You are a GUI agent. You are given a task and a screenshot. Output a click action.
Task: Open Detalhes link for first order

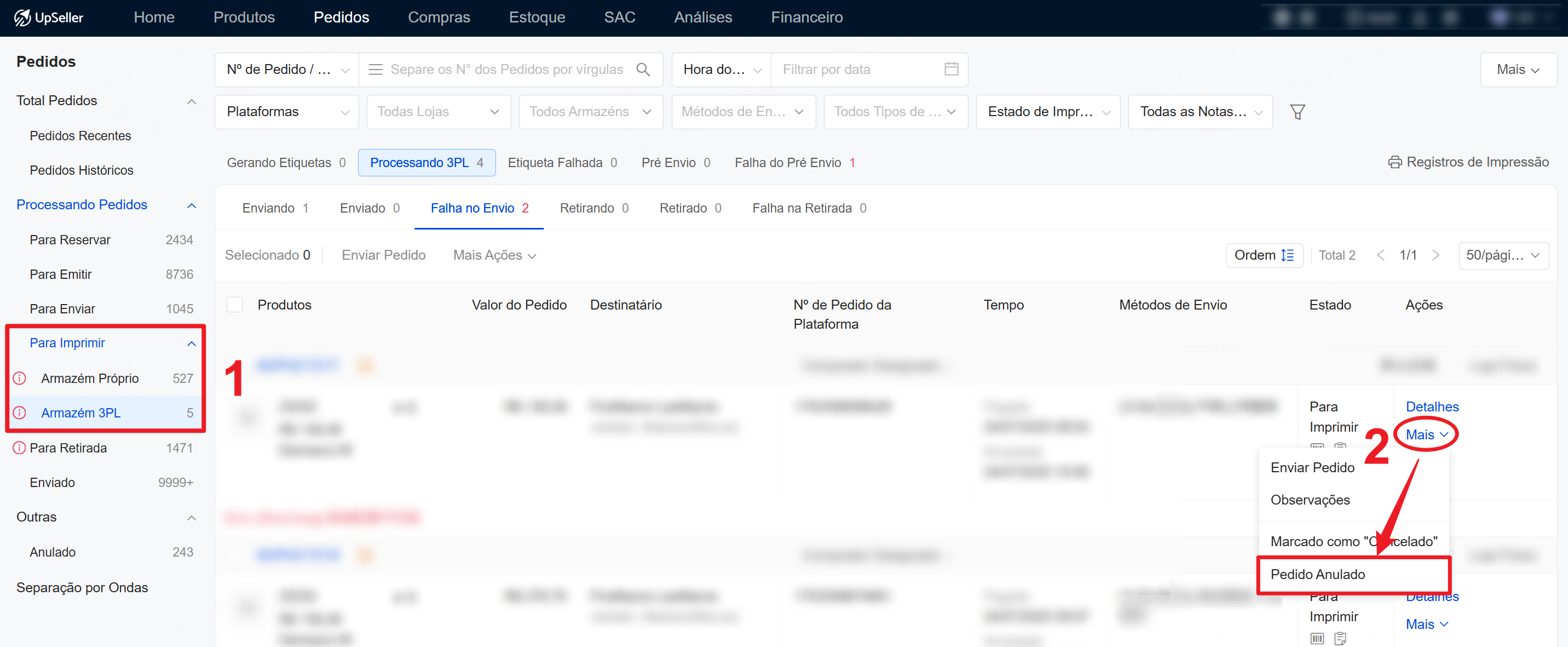[x=1432, y=406]
